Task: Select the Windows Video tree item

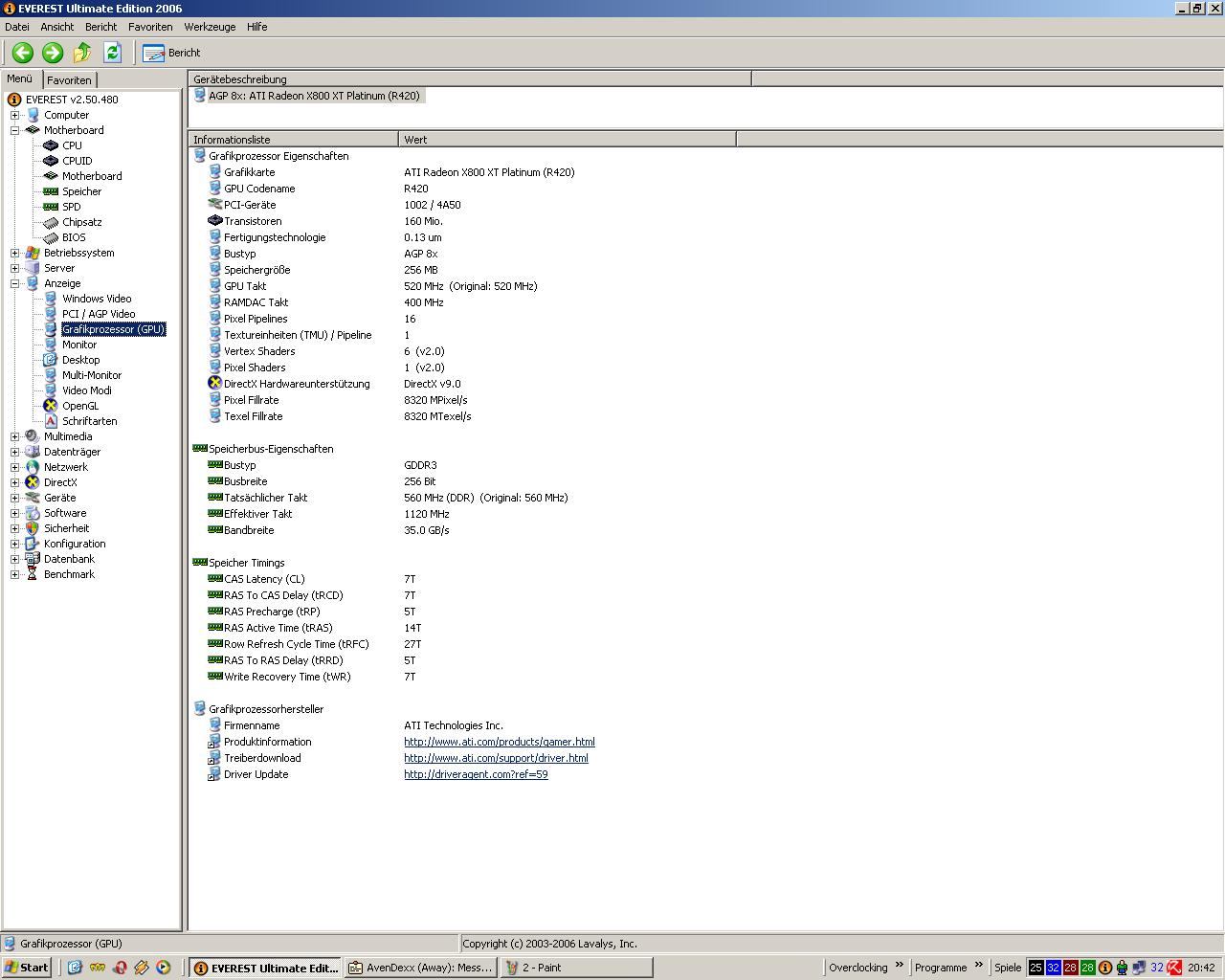Action: tap(97, 299)
